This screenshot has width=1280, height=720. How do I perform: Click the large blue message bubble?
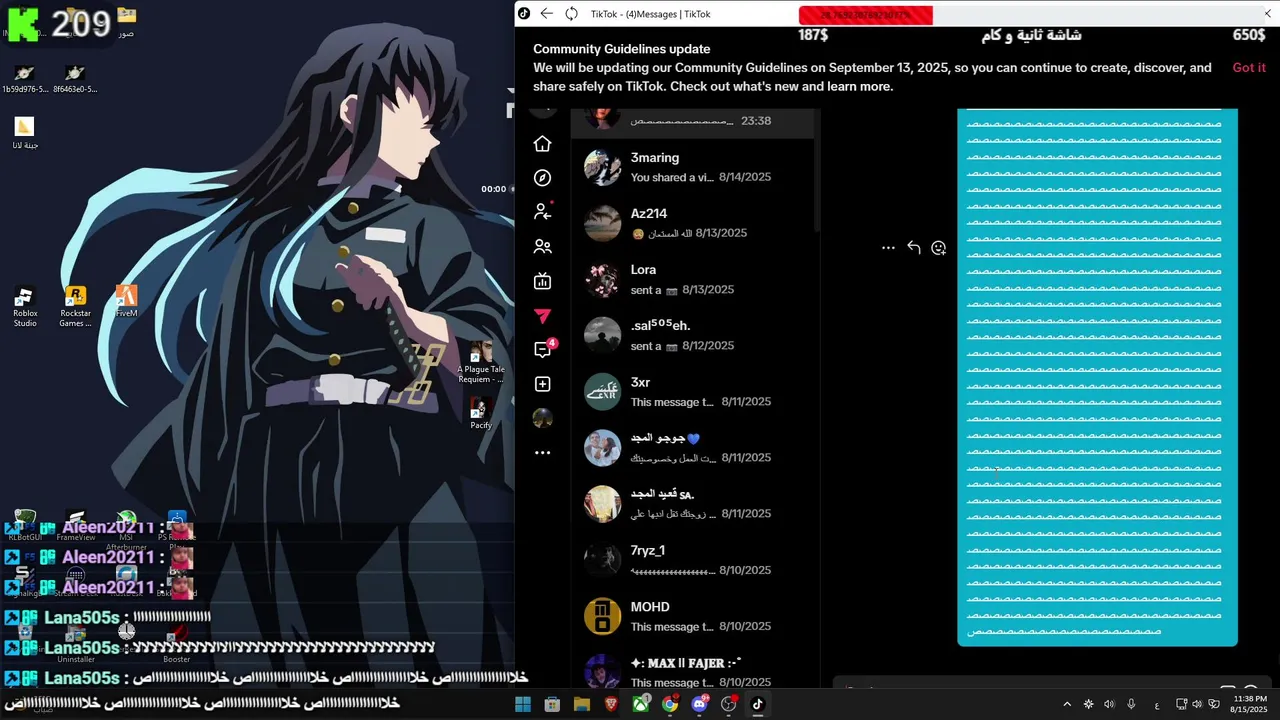1097,377
